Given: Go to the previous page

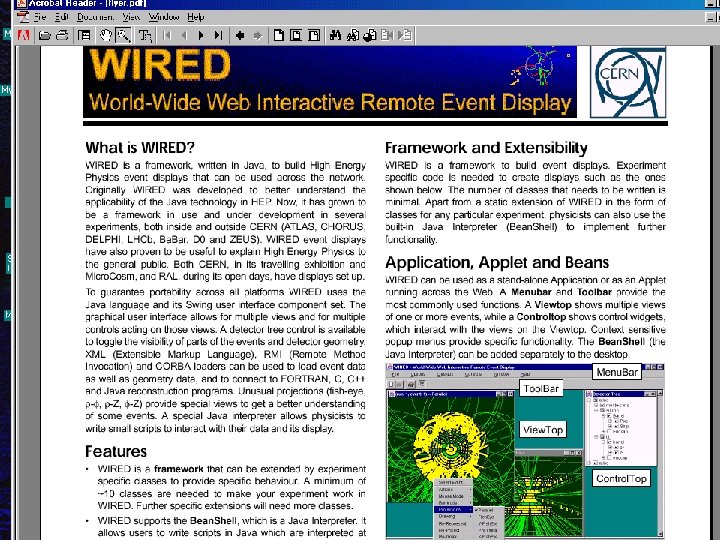Looking at the screenshot, I should (184, 35).
